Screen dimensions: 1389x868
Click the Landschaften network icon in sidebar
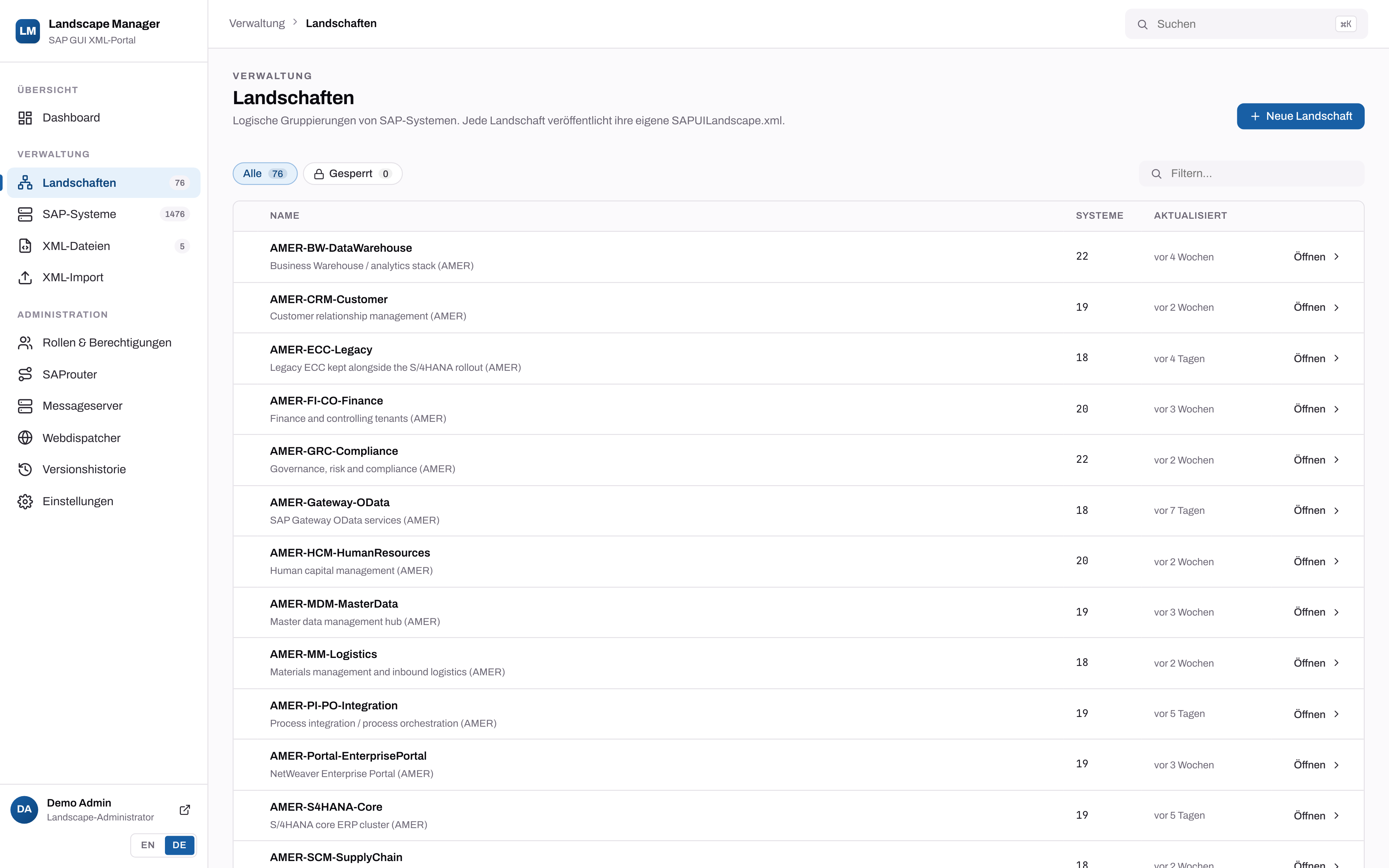click(x=25, y=183)
